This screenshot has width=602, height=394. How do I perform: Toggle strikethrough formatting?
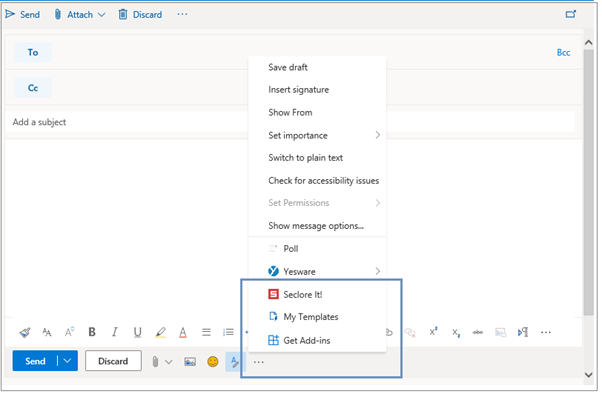pos(478,332)
